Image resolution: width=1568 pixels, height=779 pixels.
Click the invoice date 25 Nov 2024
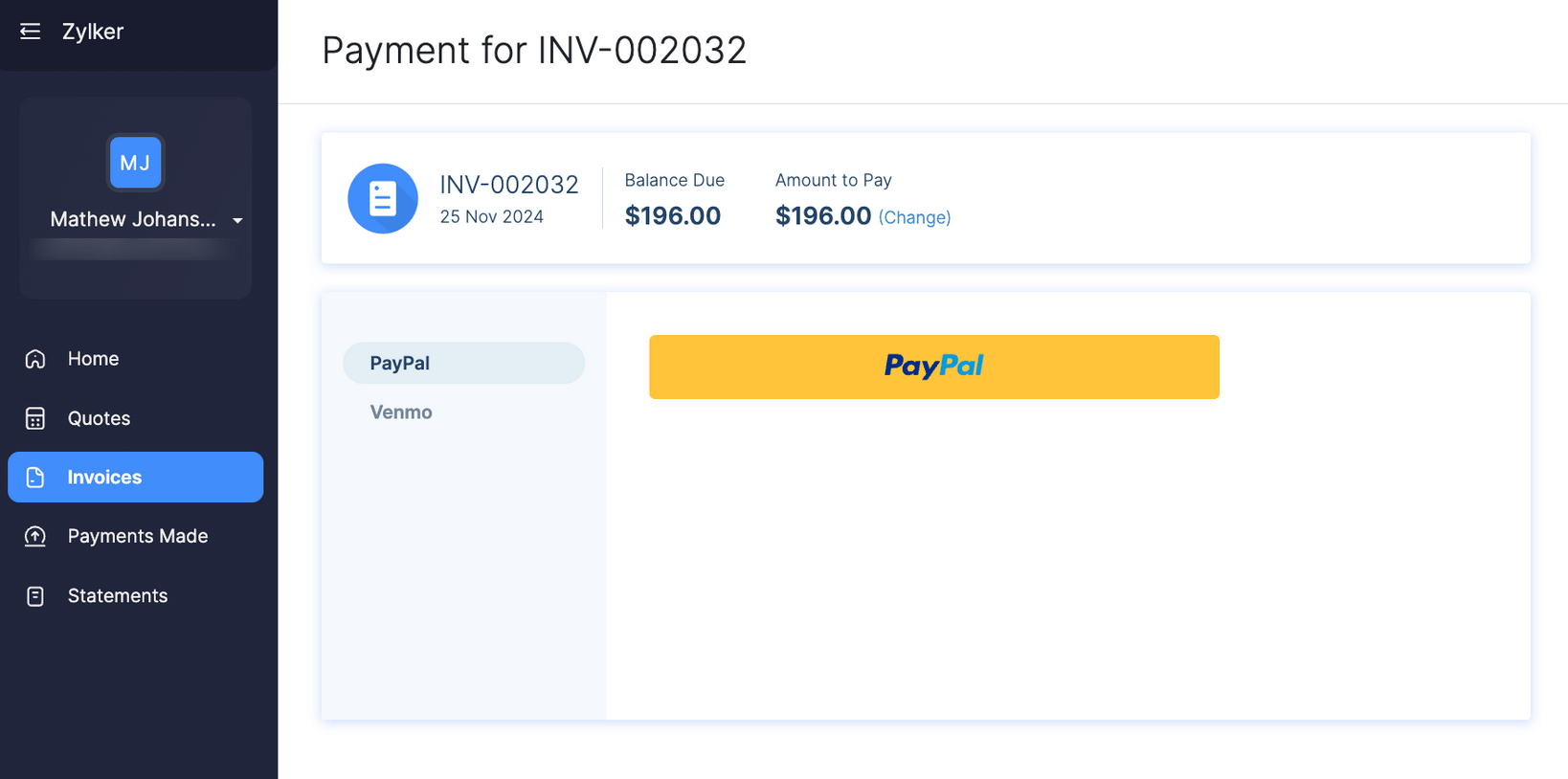coord(491,216)
